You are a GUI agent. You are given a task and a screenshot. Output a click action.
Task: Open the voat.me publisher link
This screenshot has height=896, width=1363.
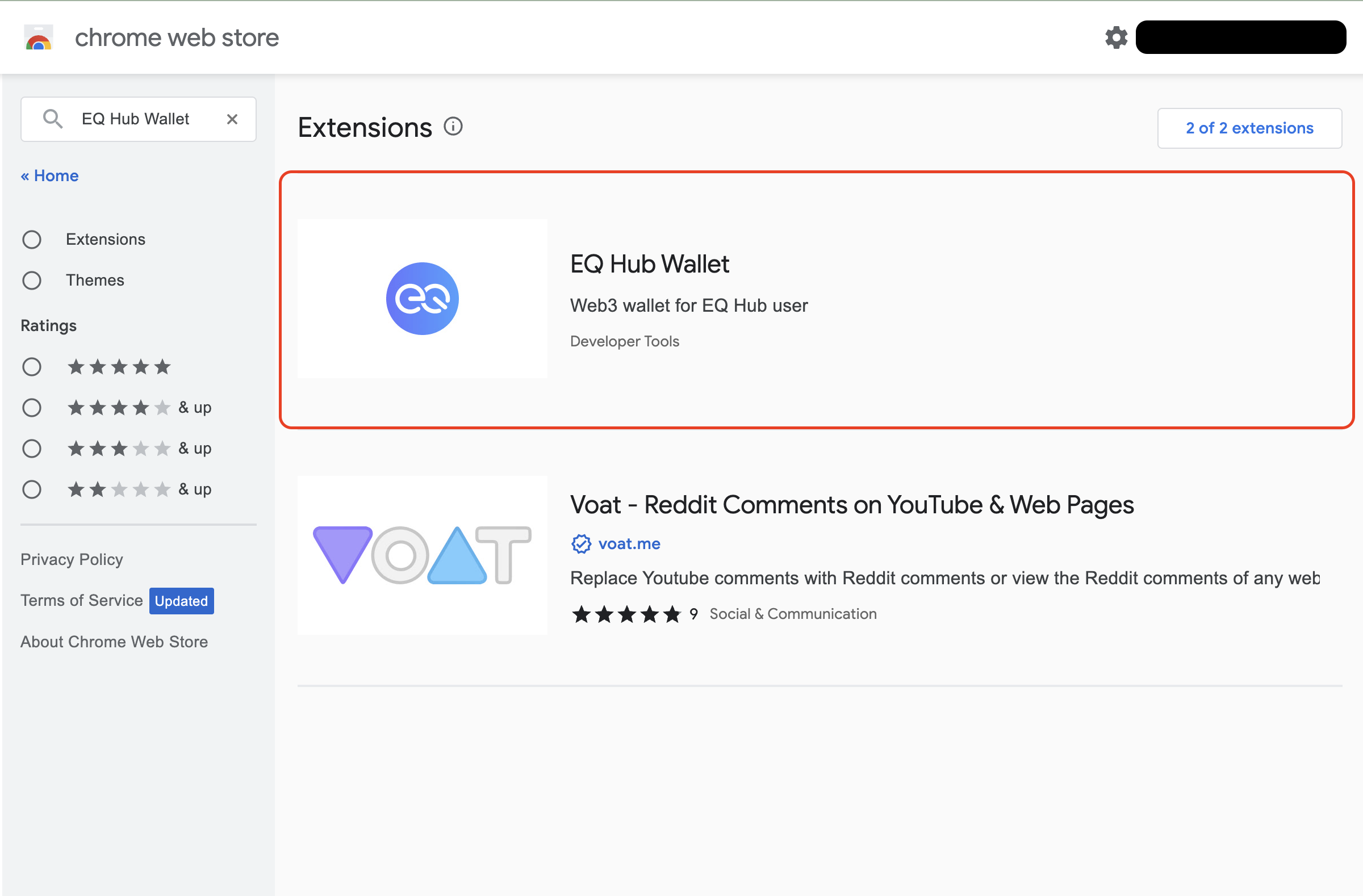(x=629, y=544)
